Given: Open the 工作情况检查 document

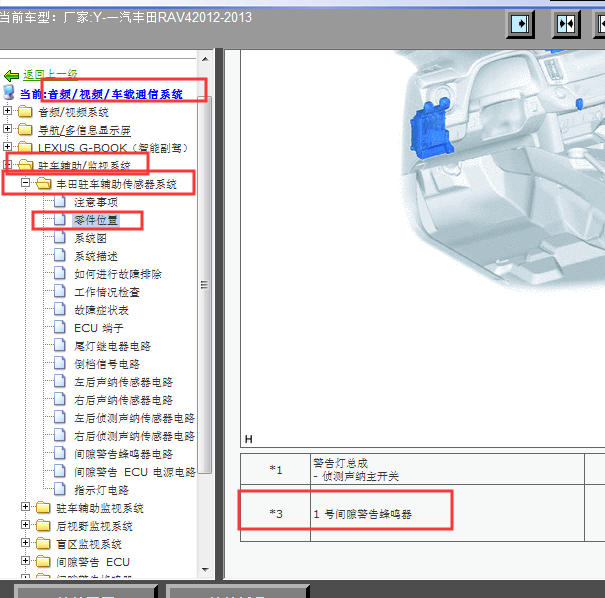Looking at the screenshot, I should (x=107, y=292).
